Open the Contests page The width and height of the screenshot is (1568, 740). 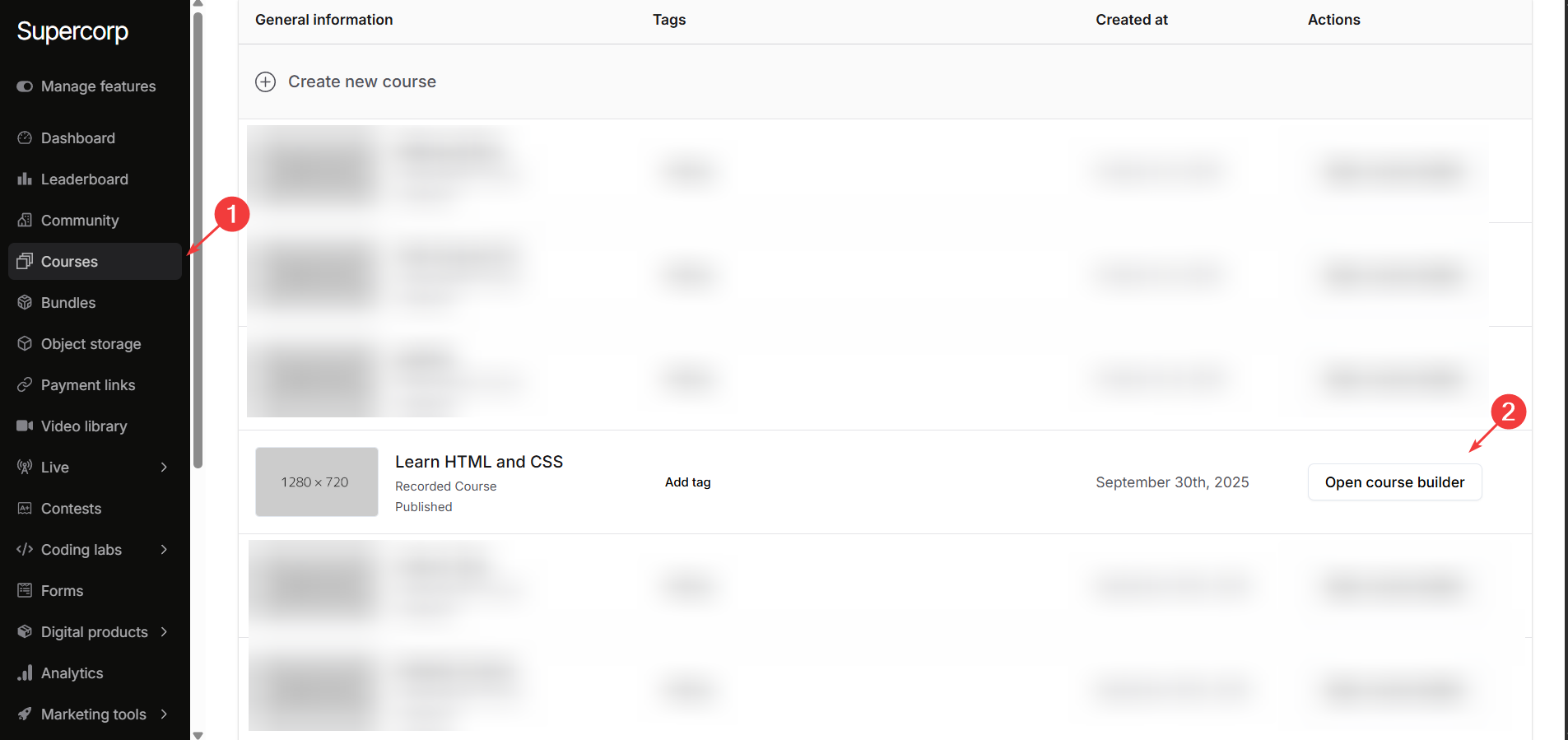[x=71, y=509]
